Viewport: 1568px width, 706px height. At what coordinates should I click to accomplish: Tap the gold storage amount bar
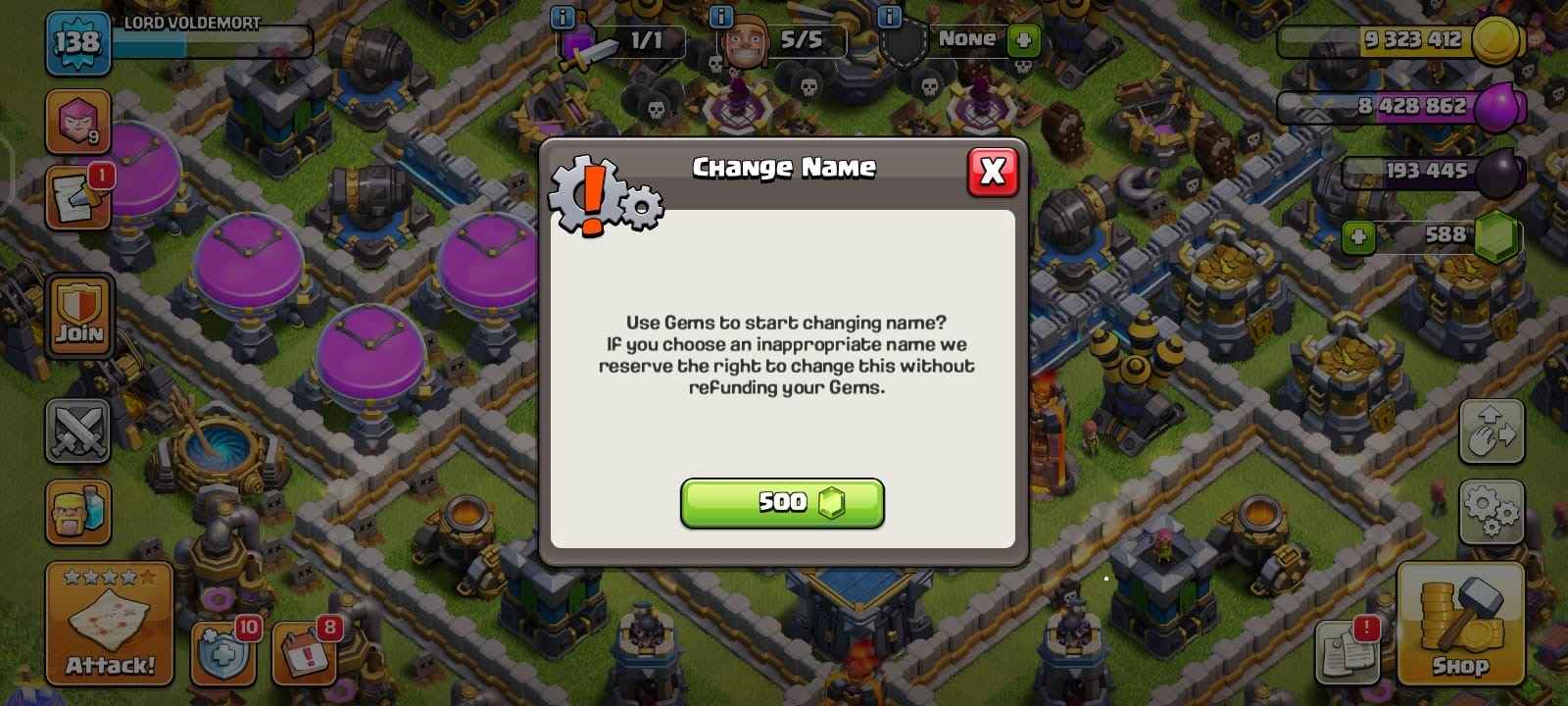click(x=1396, y=40)
